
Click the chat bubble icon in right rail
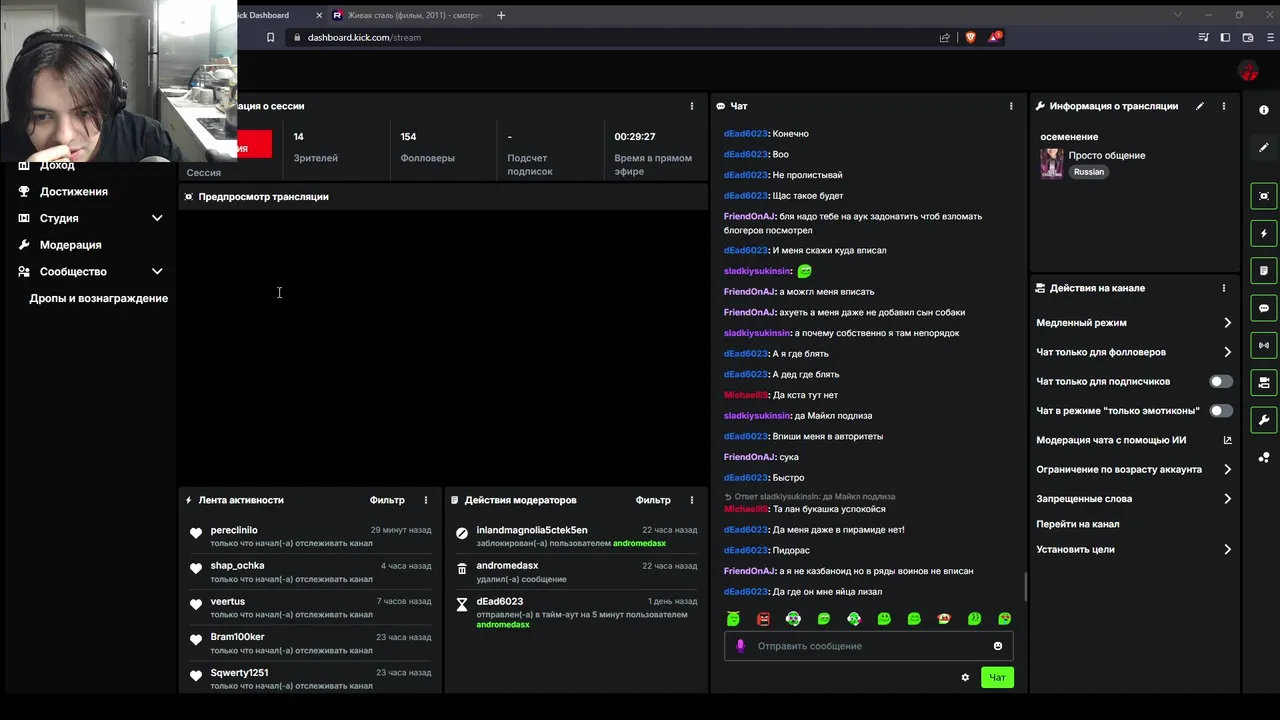click(1264, 308)
